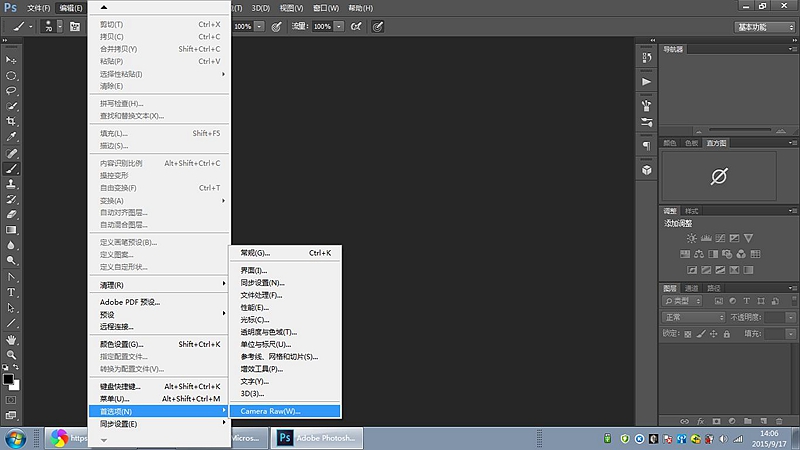Open Adobe Photoshop taskbar button

[x=317, y=438]
